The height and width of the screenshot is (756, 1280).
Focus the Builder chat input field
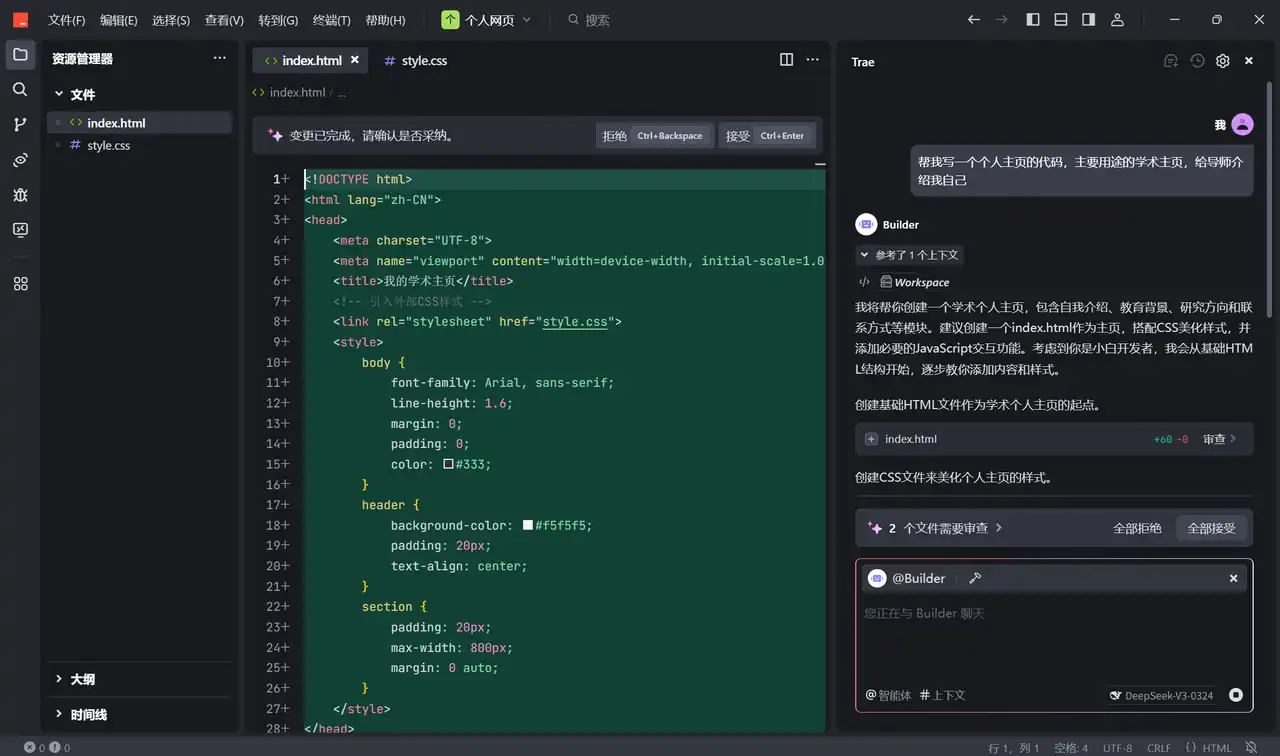click(1054, 635)
